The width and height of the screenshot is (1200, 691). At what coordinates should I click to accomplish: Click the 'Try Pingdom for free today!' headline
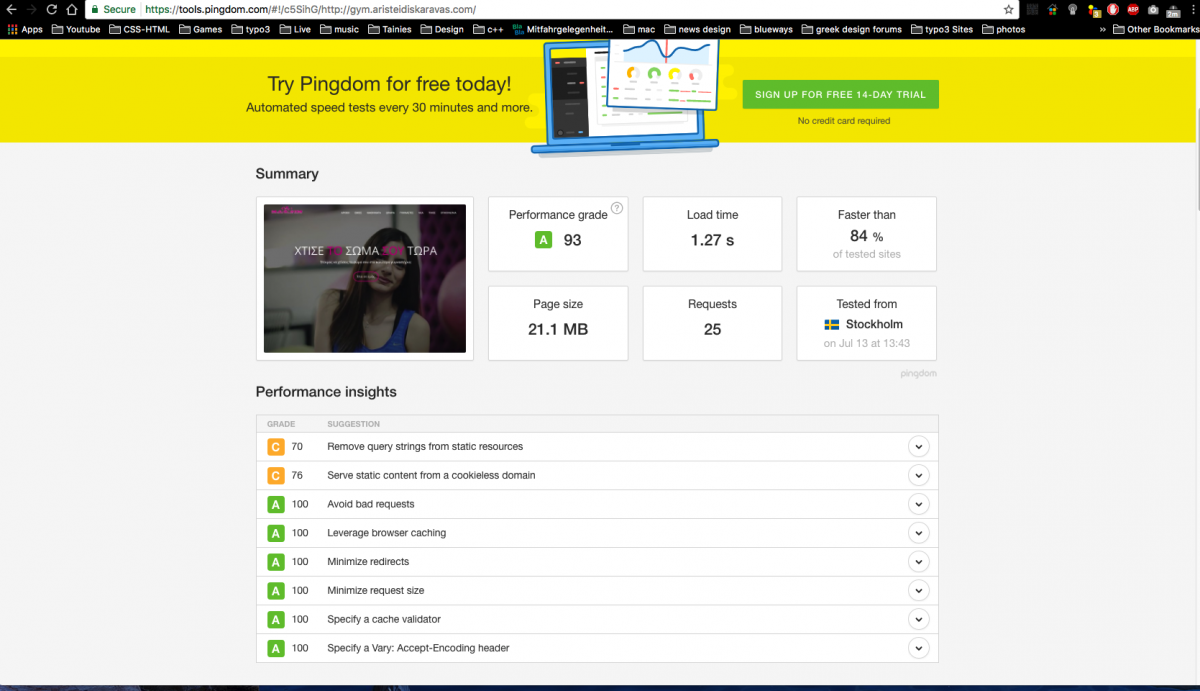(389, 85)
